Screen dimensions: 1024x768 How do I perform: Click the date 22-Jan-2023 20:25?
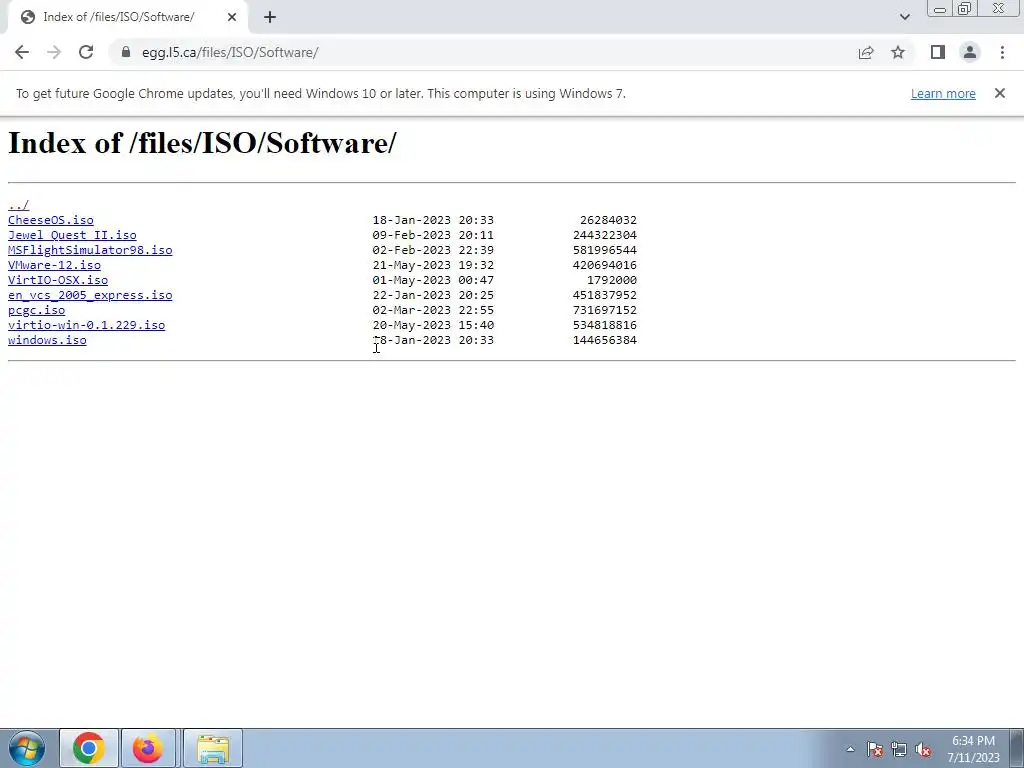pyautogui.click(x=433, y=295)
